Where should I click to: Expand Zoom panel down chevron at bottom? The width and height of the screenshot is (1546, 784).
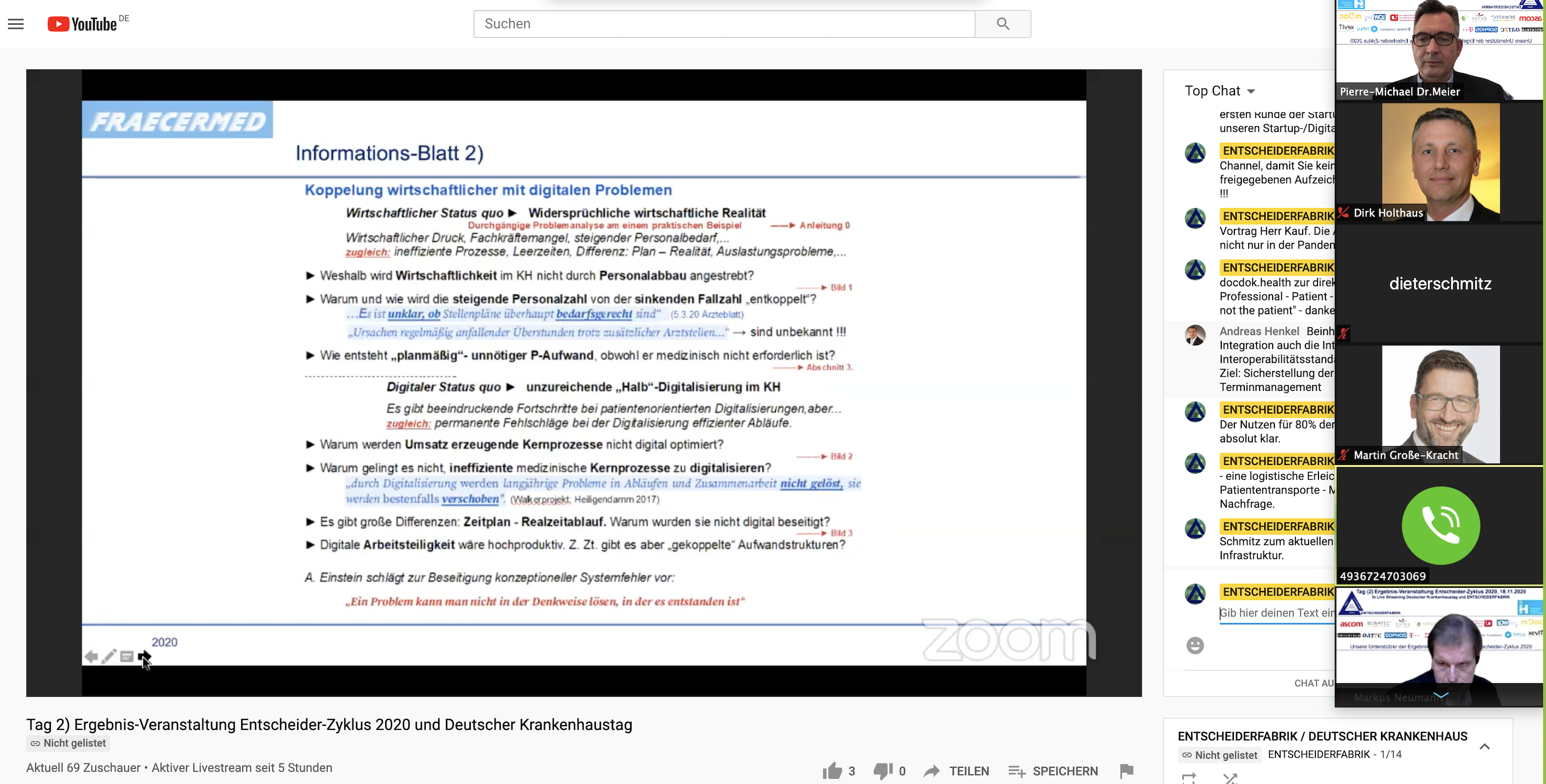tap(1440, 696)
